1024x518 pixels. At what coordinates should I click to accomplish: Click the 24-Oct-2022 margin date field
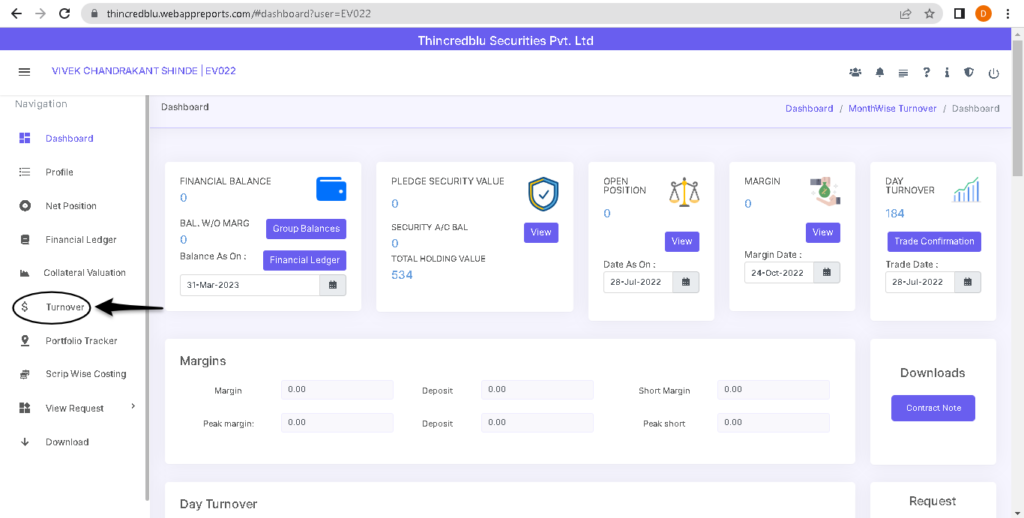tap(779, 272)
